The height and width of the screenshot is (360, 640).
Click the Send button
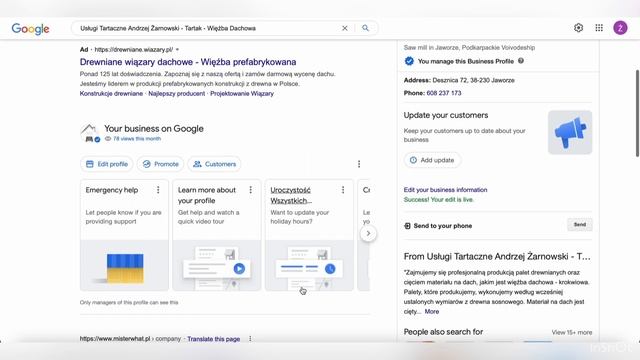tap(580, 224)
